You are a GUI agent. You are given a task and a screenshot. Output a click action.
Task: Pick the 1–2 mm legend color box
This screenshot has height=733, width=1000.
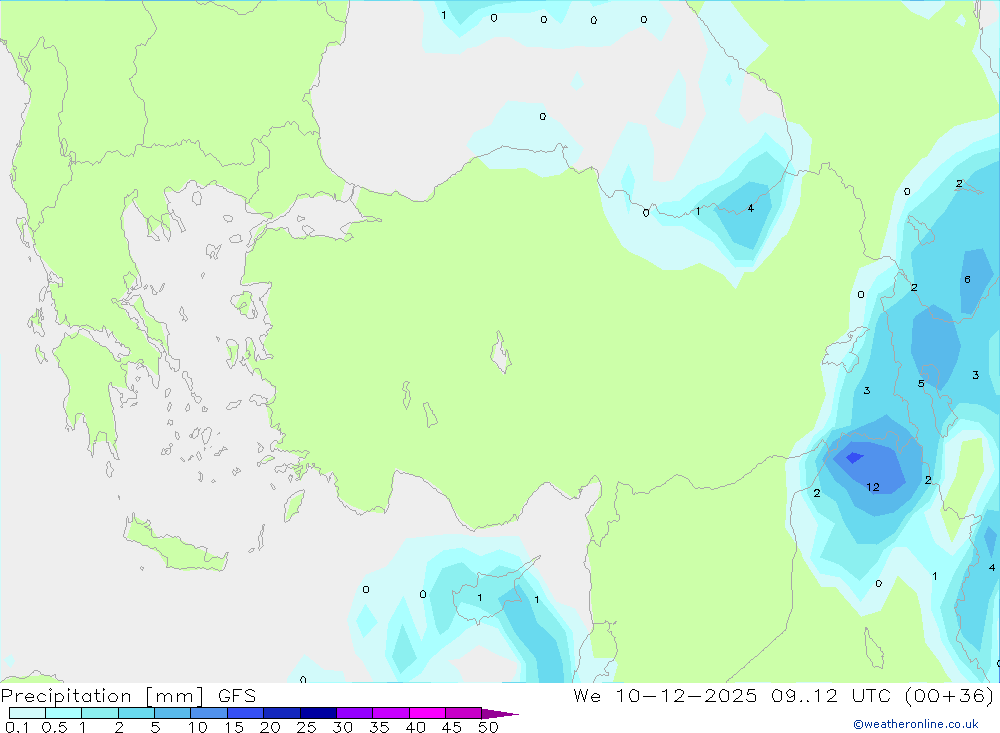coord(99,713)
